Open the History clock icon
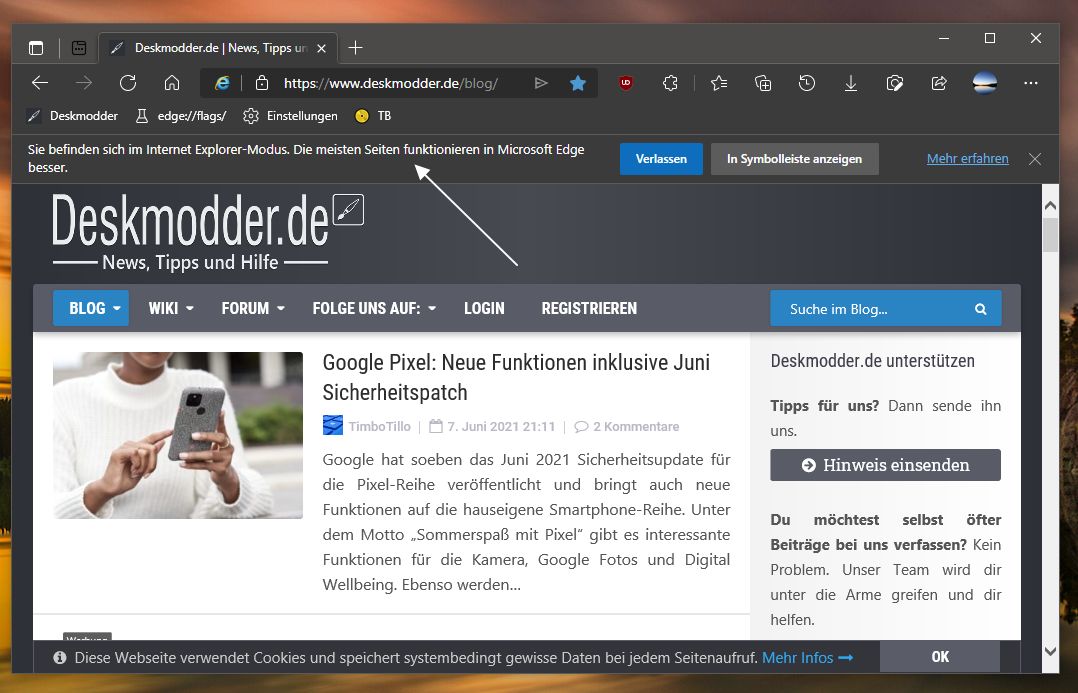This screenshot has width=1078, height=693. point(807,83)
